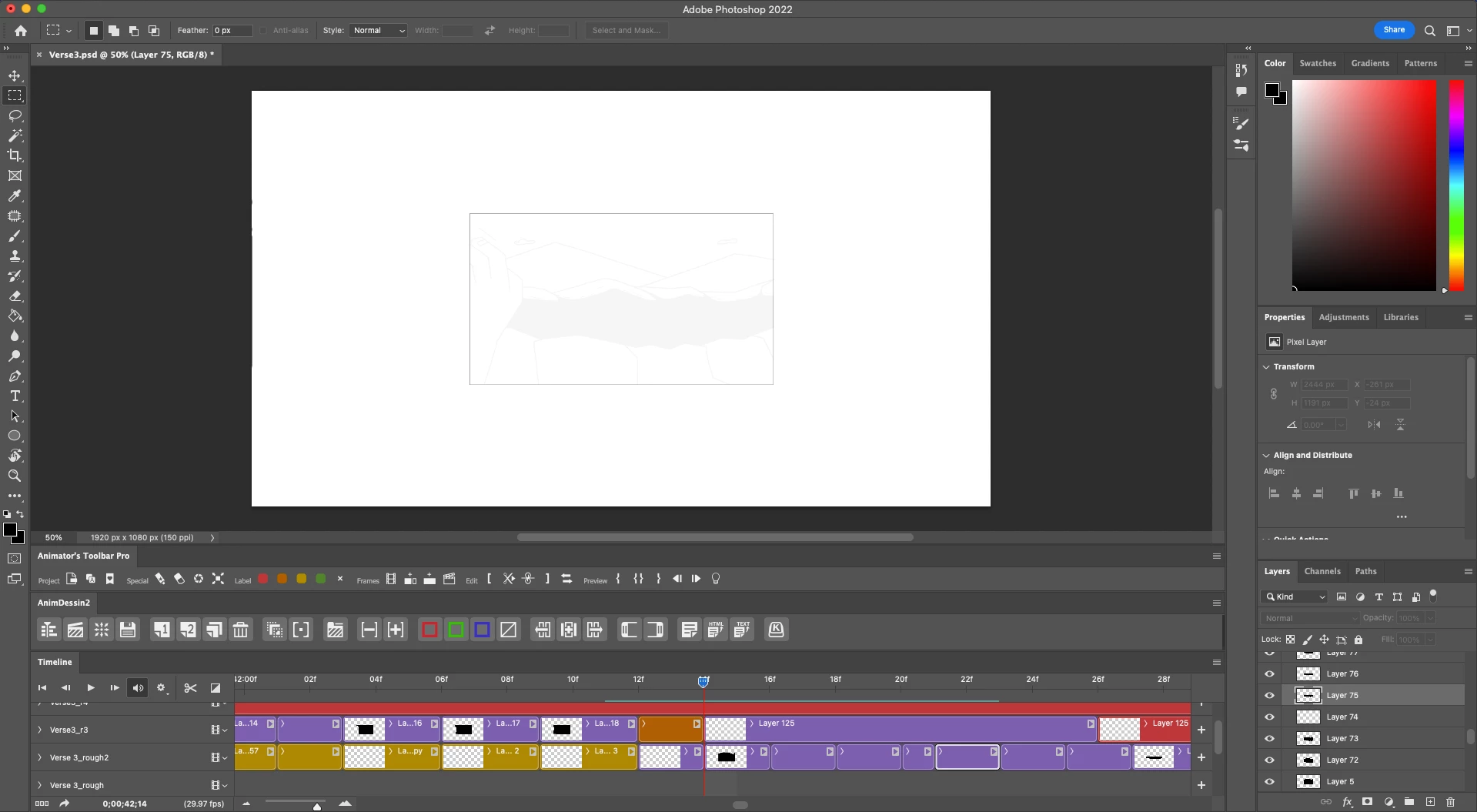1477x812 pixels.
Task: Open the blend mode Normal dropdown
Action: coord(1311,618)
